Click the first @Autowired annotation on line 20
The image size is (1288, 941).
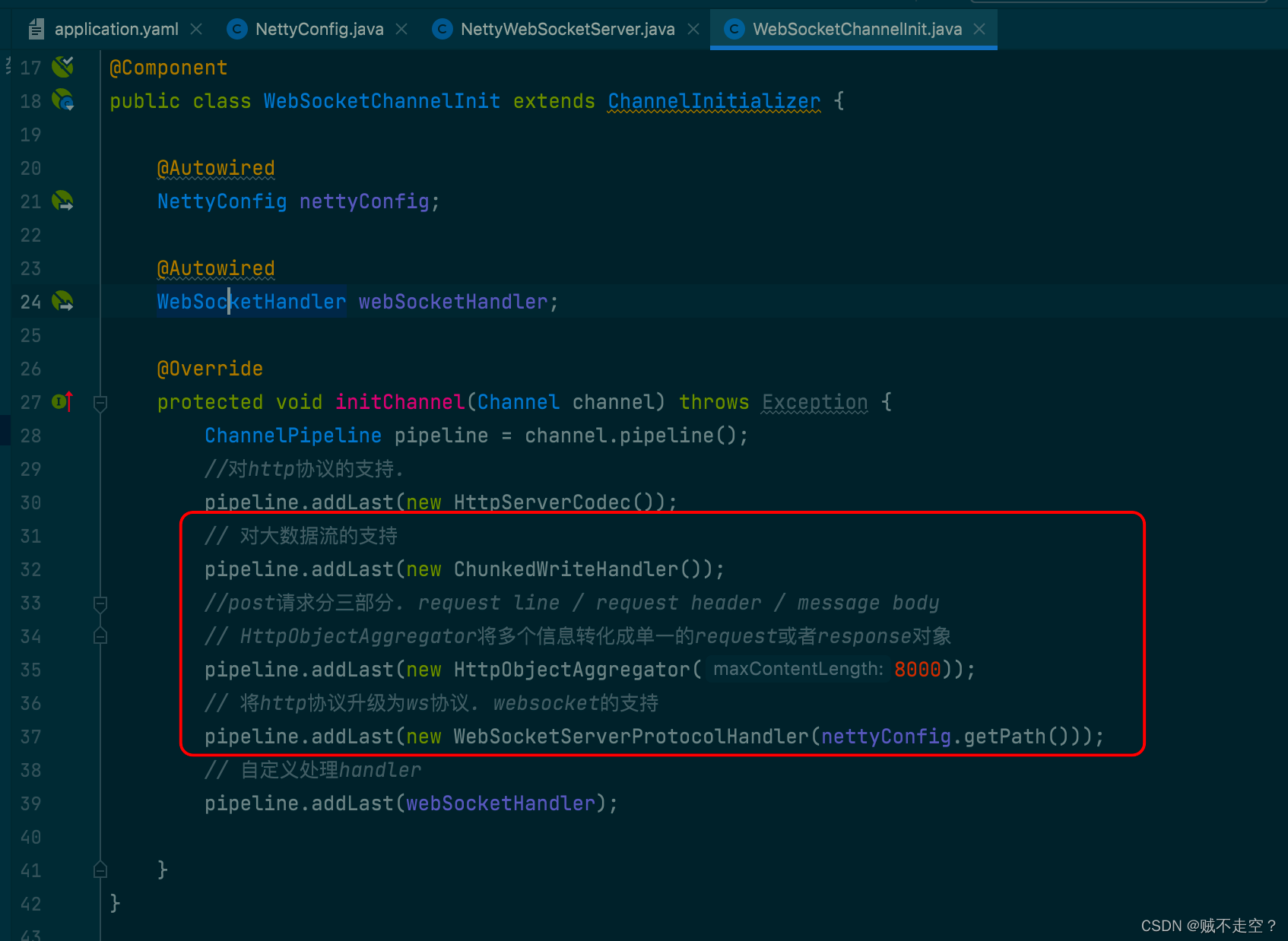(216, 168)
